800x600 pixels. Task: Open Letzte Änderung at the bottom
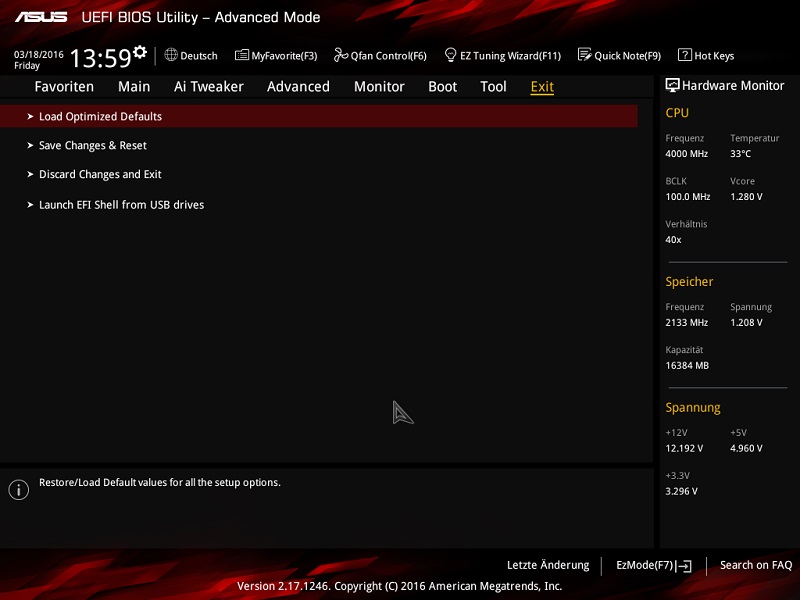548,565
